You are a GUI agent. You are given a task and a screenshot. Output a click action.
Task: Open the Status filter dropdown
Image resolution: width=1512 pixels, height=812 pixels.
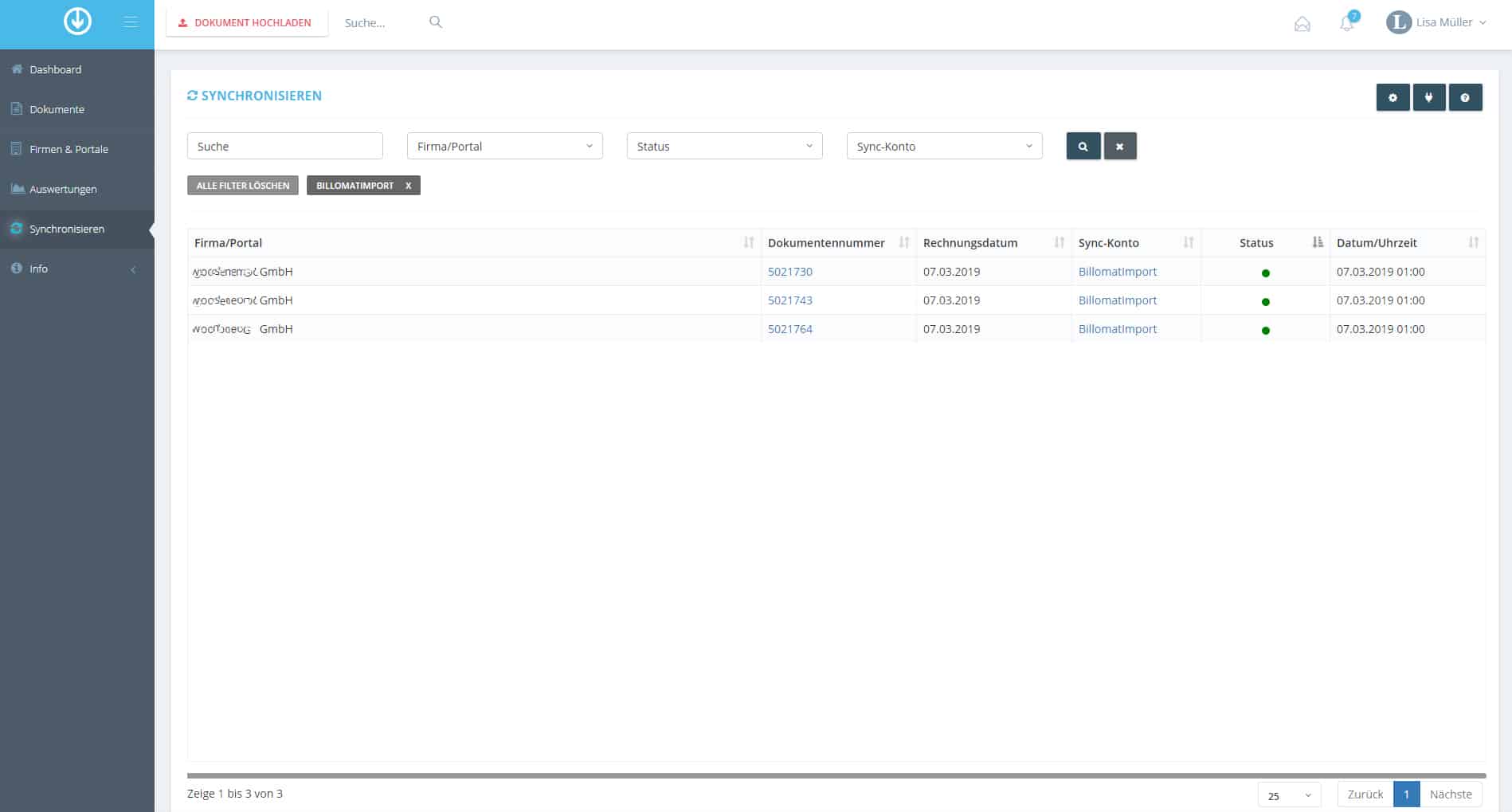725,147
